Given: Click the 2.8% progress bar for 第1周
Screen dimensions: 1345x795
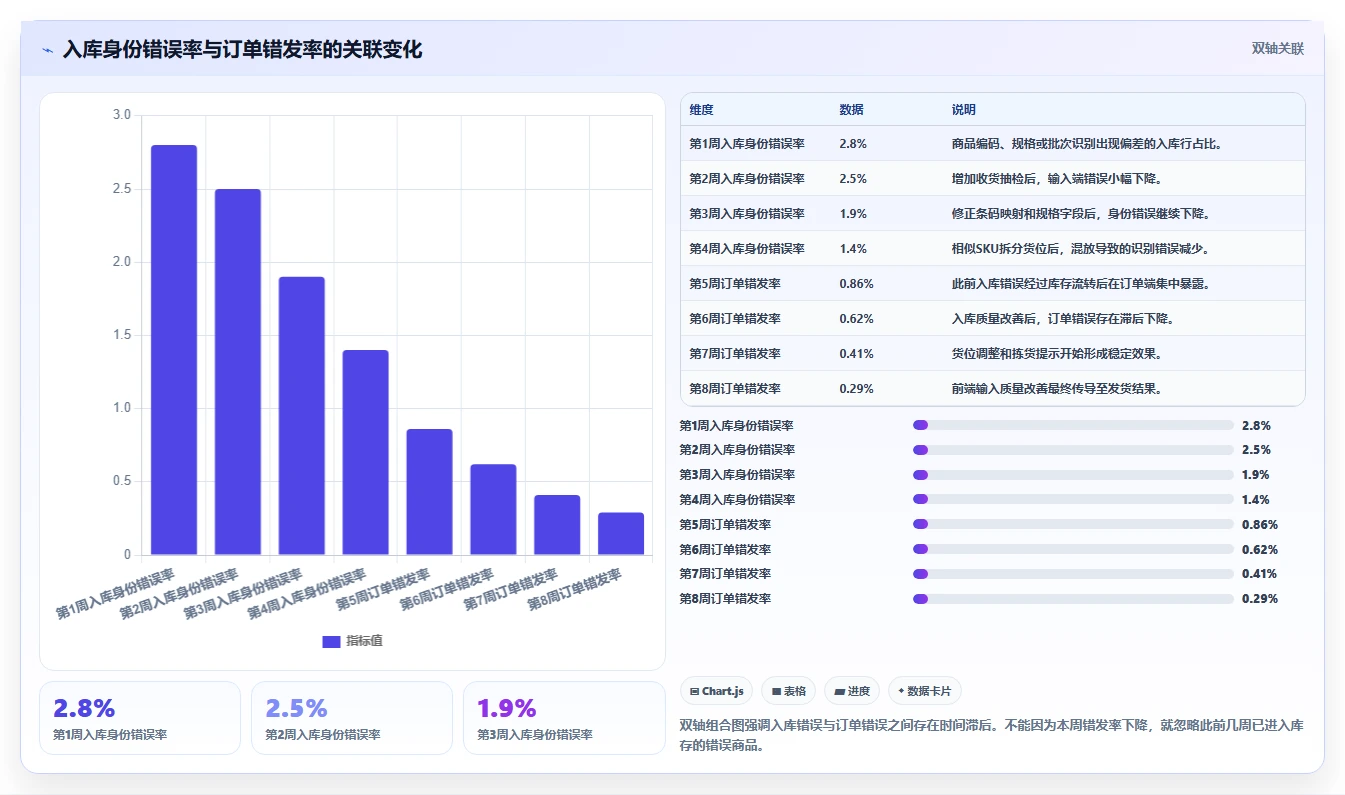Looking at the screenshot, I should point(1073,425).
